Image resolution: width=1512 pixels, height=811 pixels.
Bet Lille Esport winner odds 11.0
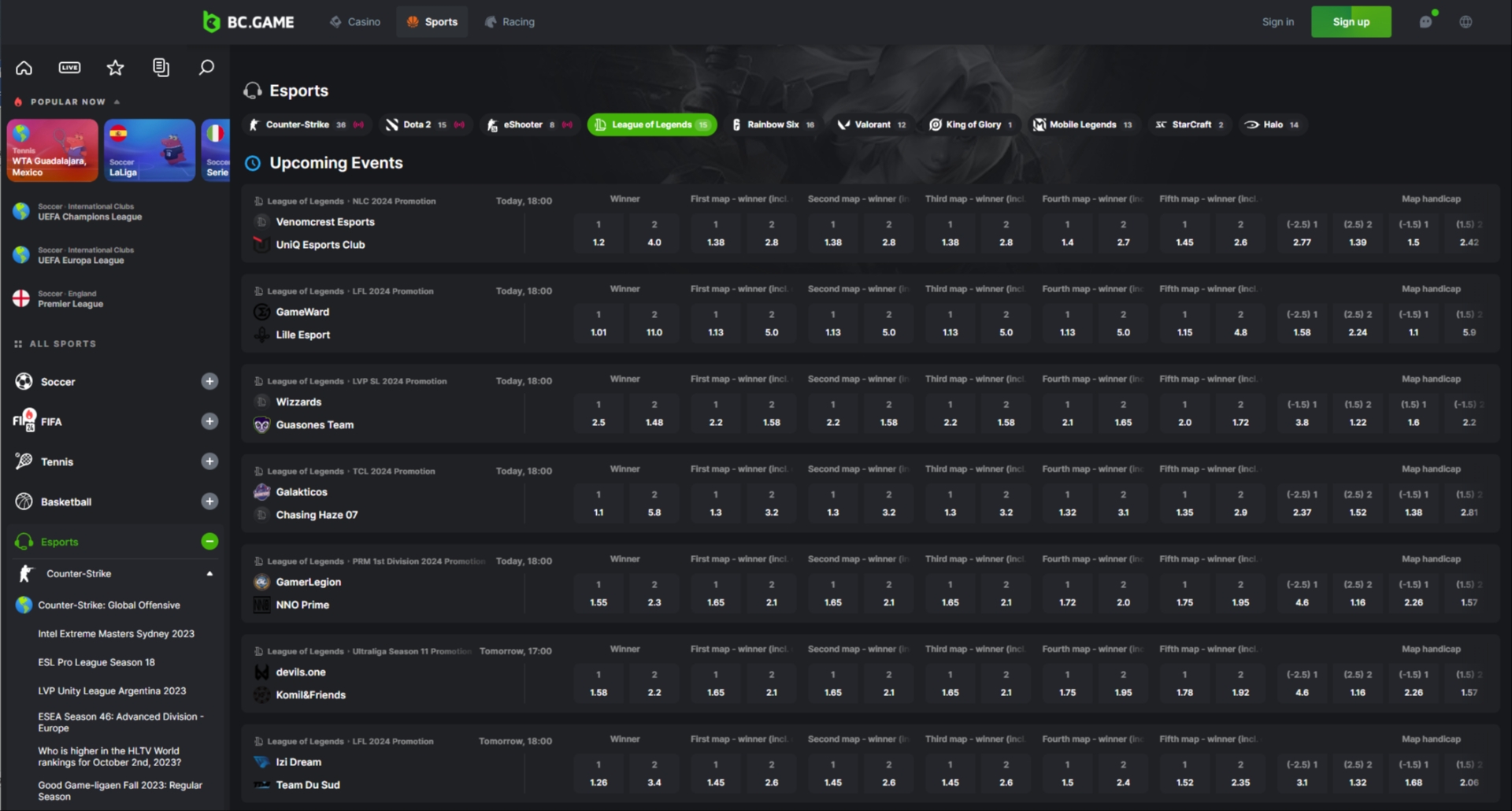(654, 324)
